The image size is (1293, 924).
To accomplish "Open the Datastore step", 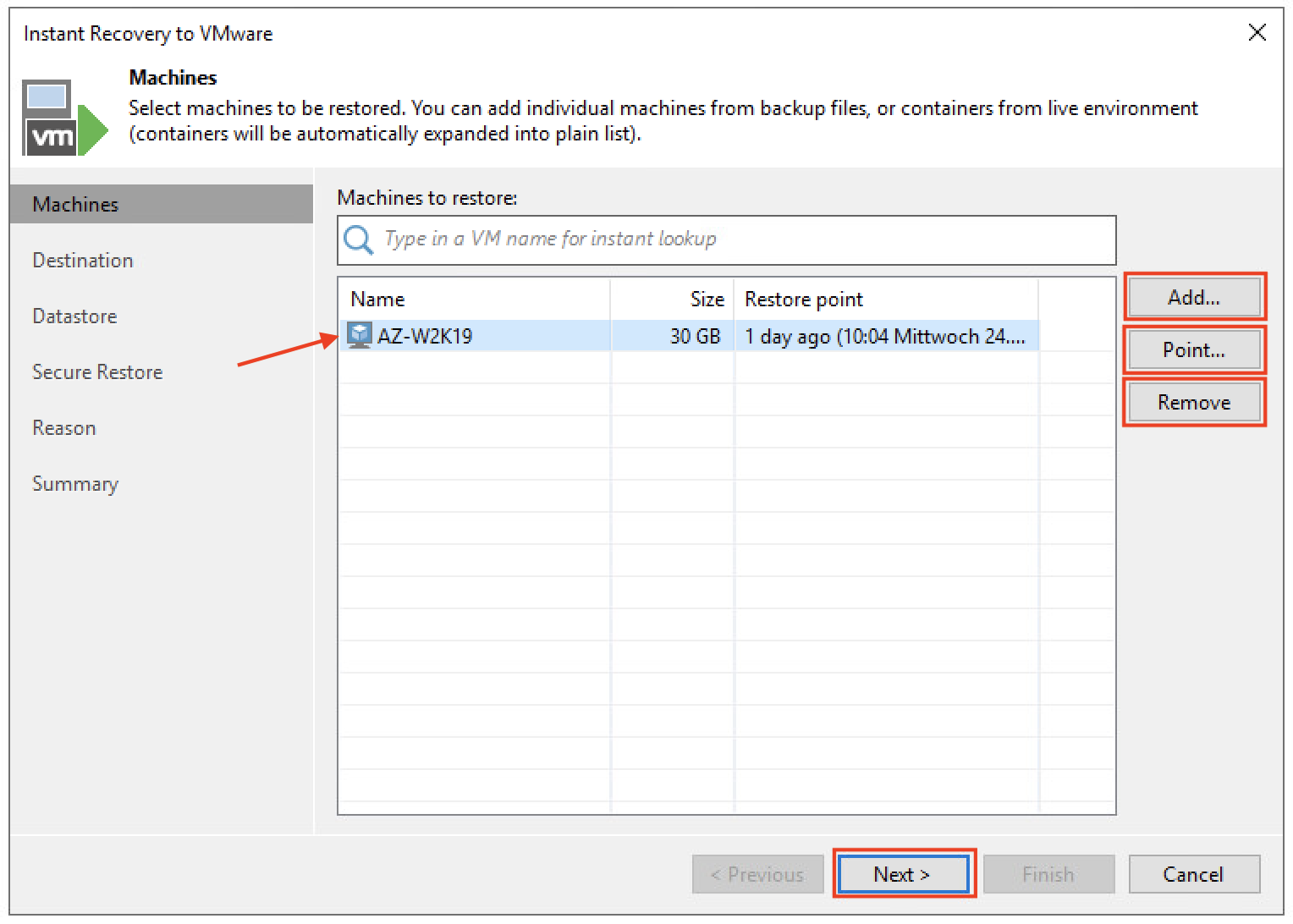I will (x=74, y=316).
